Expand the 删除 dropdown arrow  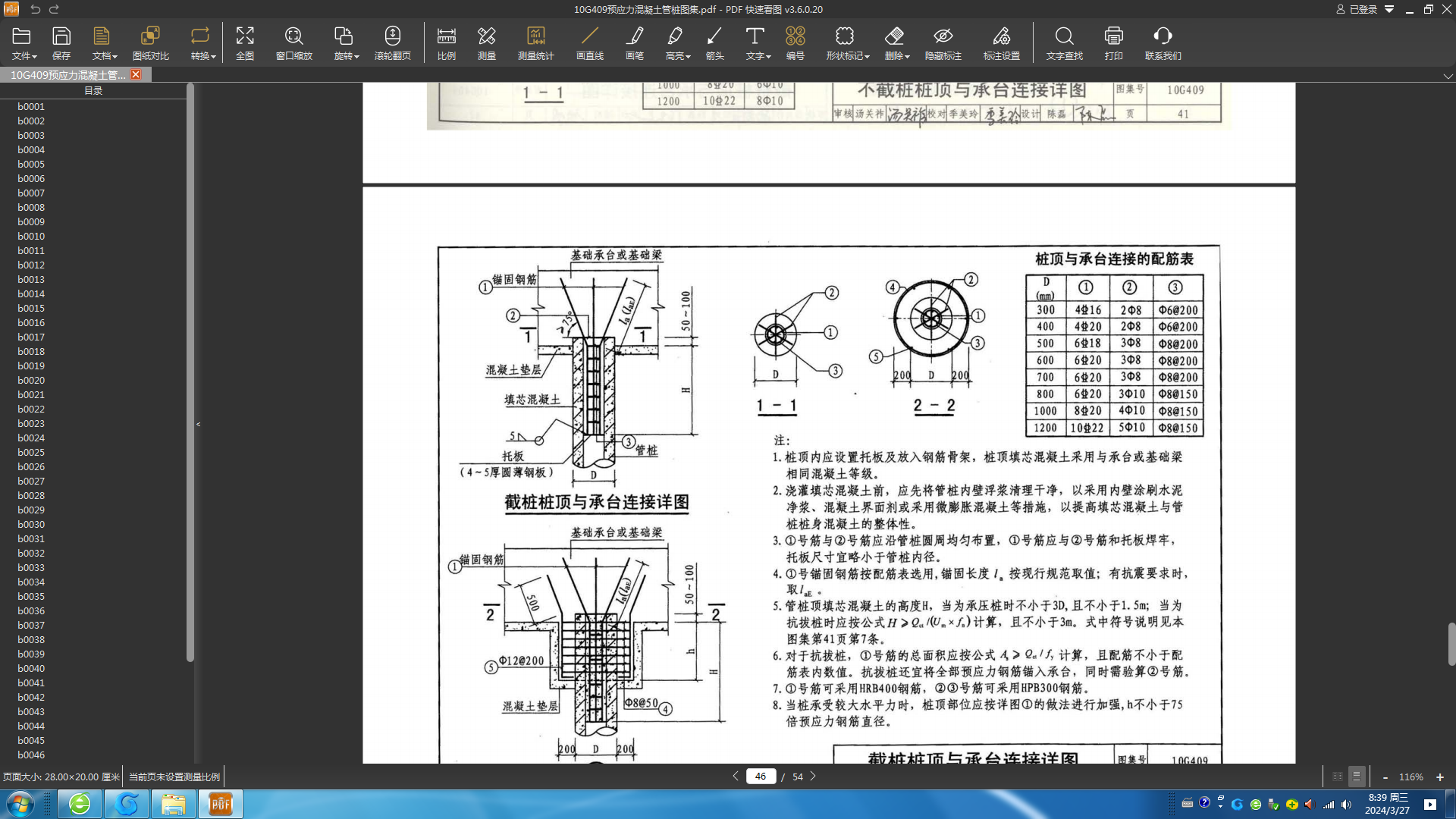pyautogui.click(x=908, y=57)
